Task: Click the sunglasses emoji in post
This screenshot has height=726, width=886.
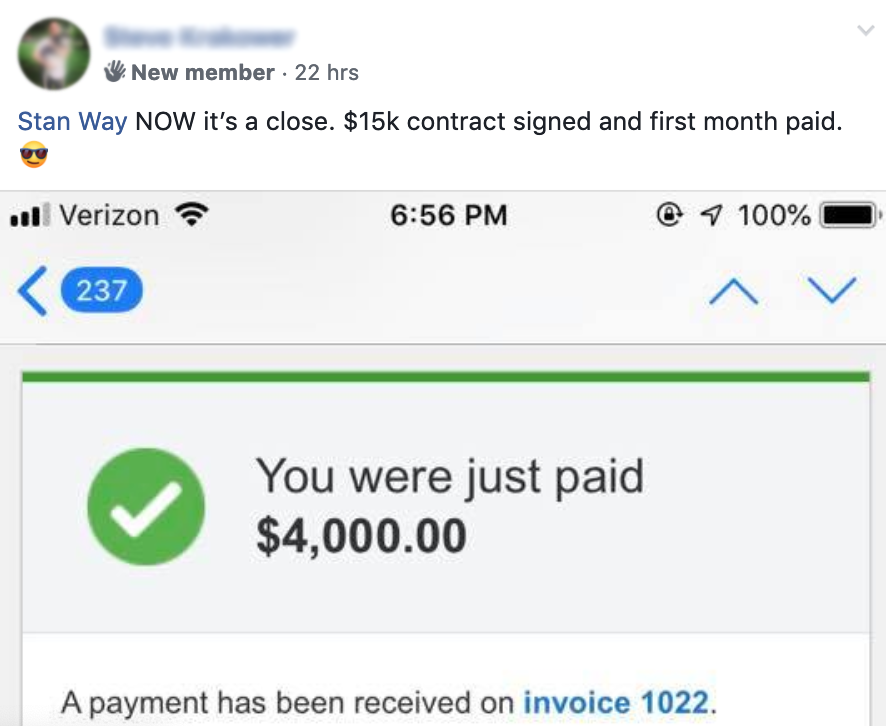Action: pyautogui.click(x=34, y=156)
